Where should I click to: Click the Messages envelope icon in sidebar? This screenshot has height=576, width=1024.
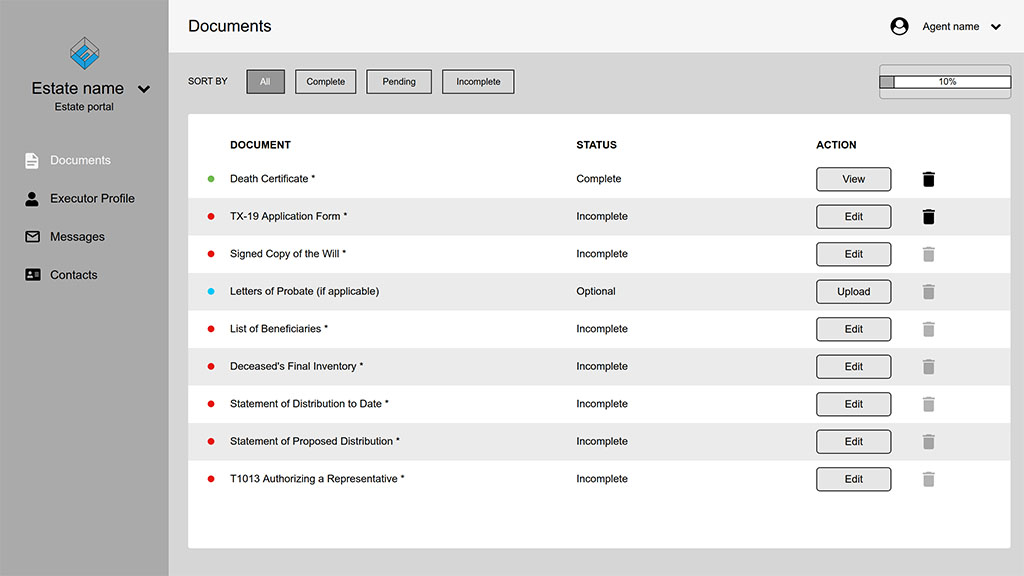(32, 237)
